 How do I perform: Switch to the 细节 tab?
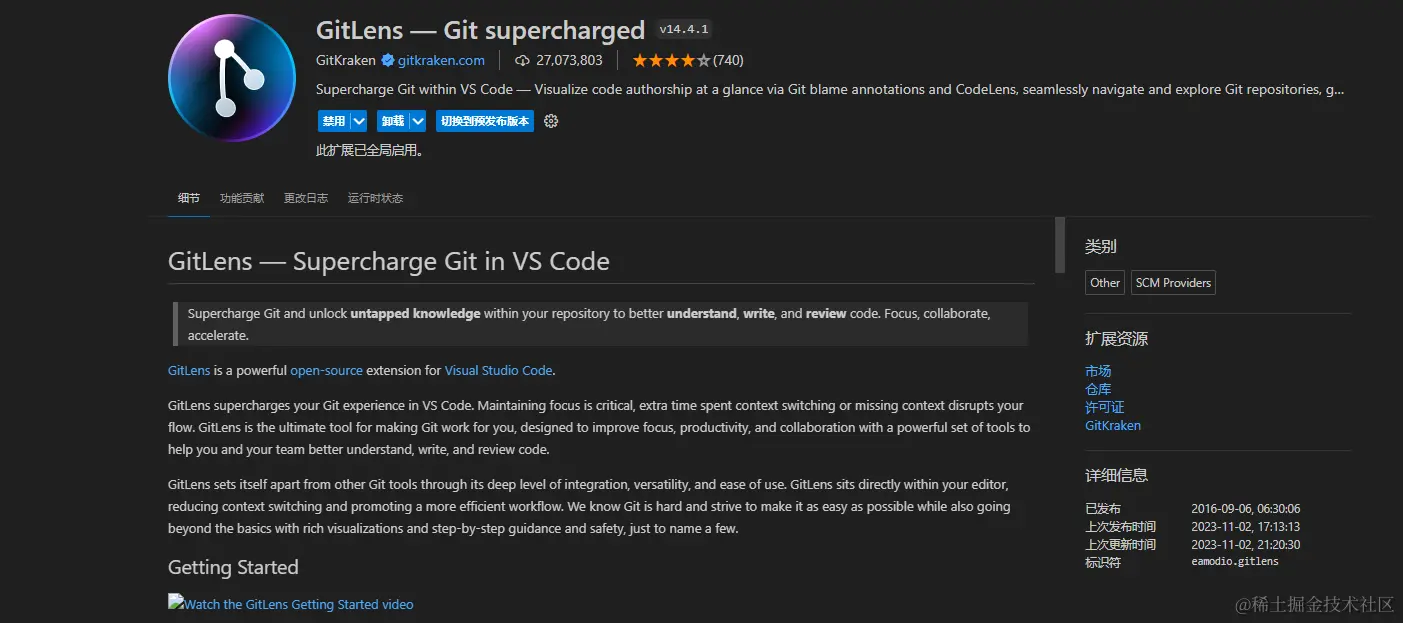189,198
